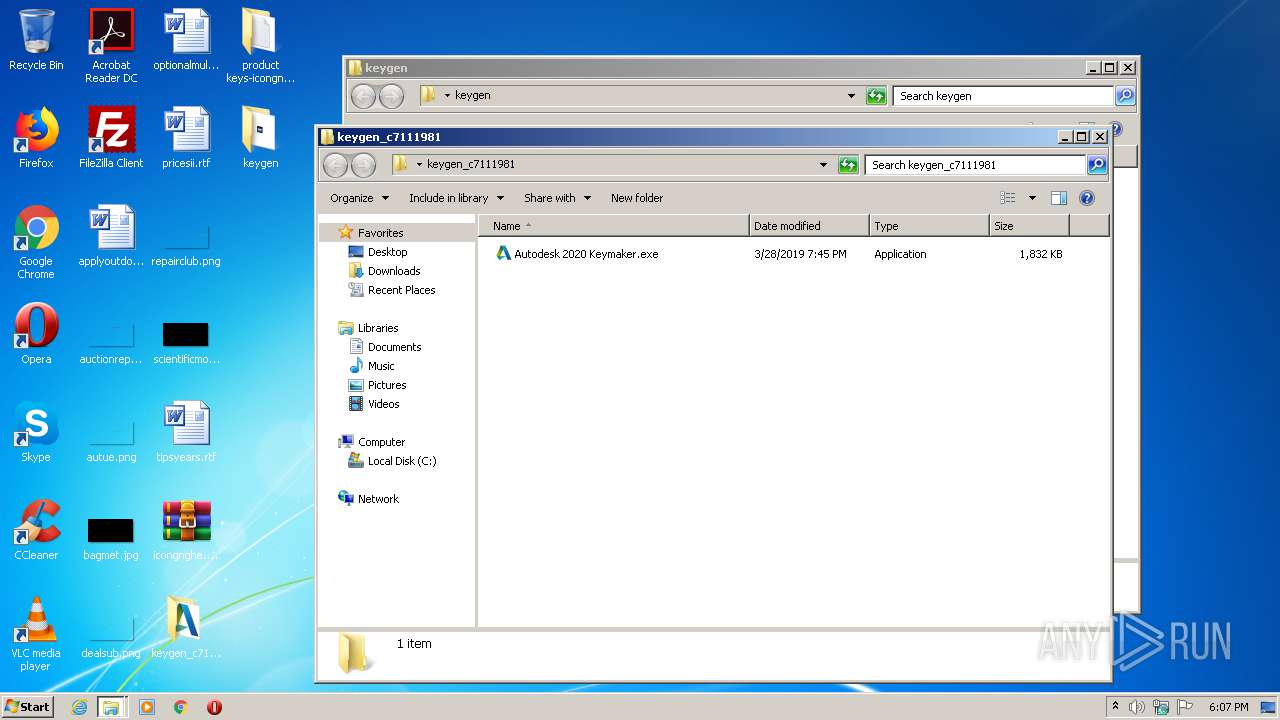Sort files by the Size column
The image size is (1280, 720).
point(1029,226)
